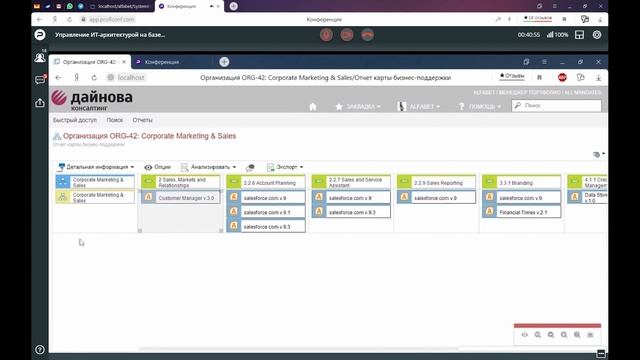
Task: Reload the inner localhost page
Action: pos(94,78)
